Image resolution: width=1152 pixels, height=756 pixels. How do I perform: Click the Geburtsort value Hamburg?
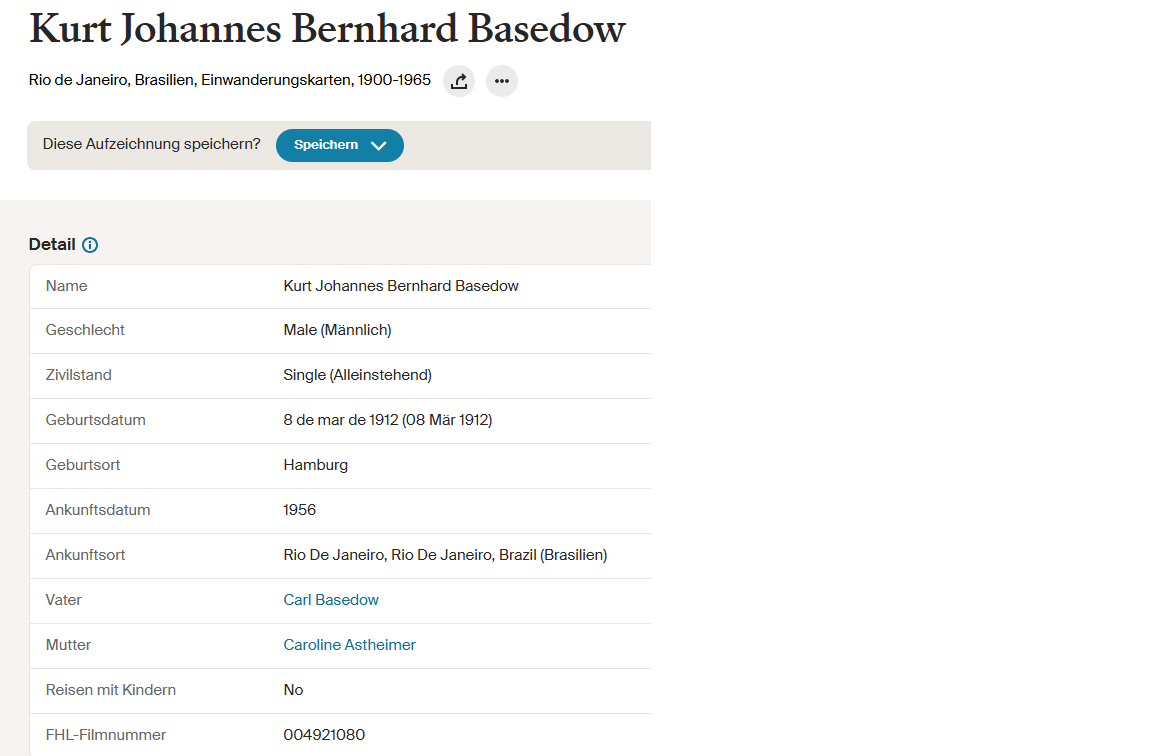[316, 465]
